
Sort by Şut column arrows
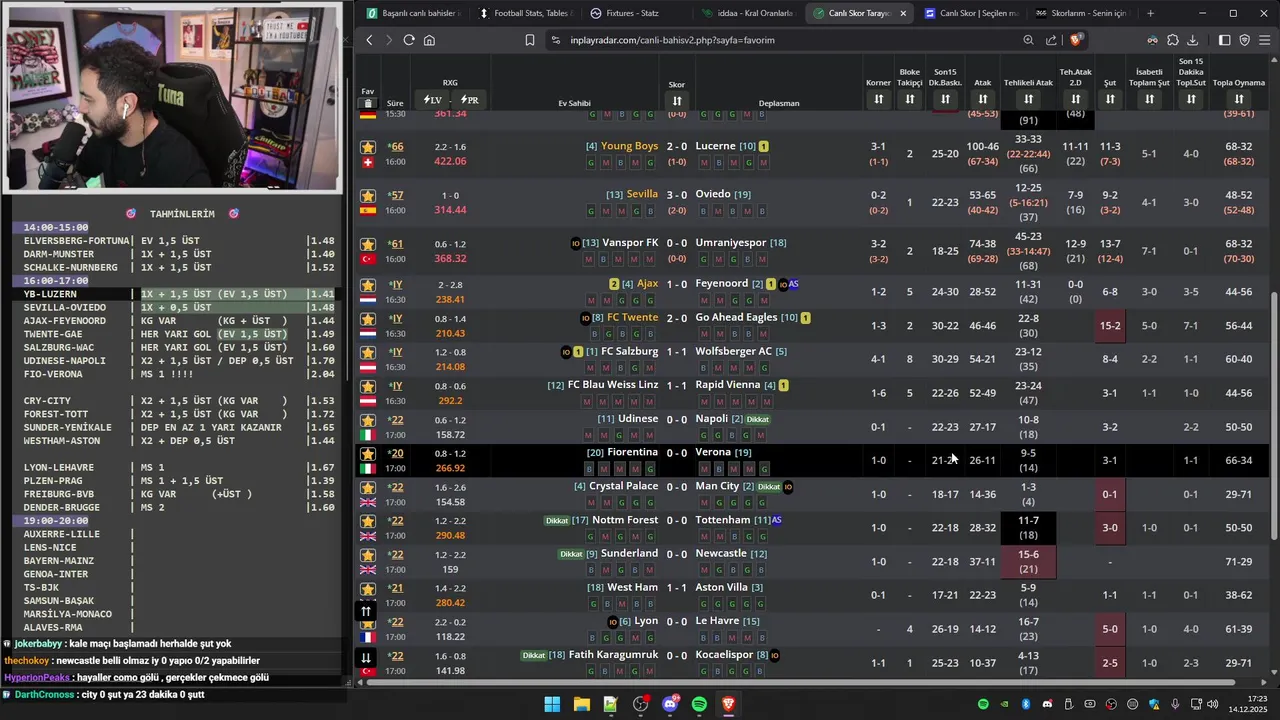click(1110, 99)
